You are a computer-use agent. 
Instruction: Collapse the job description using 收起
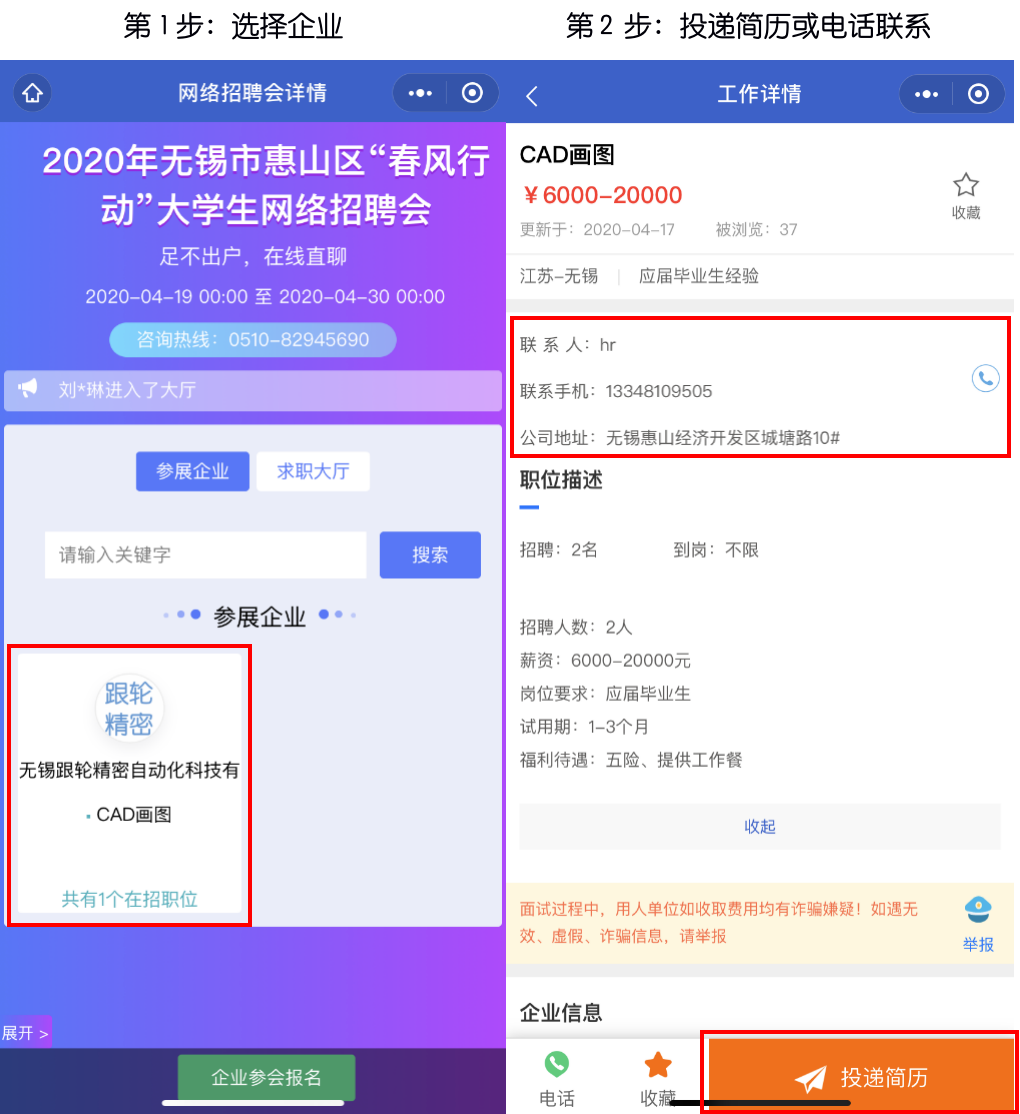[759, 826]
